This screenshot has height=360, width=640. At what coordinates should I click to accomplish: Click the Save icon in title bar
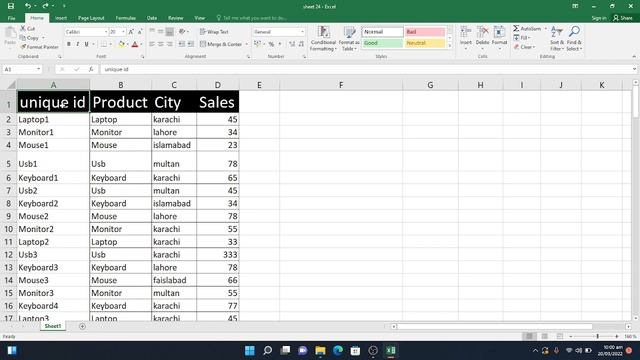click(x=11, y=6)
